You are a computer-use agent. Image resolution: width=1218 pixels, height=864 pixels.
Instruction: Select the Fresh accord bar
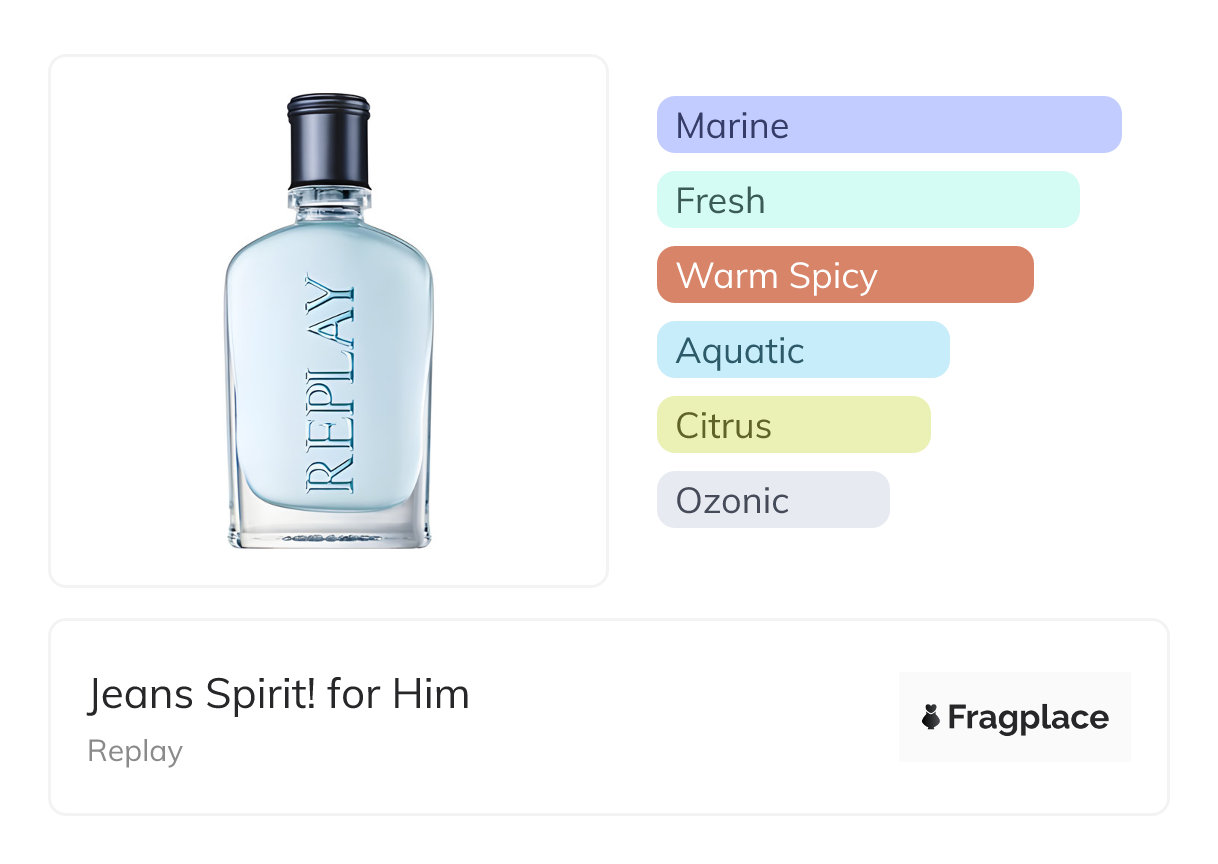tap(868, 200)
